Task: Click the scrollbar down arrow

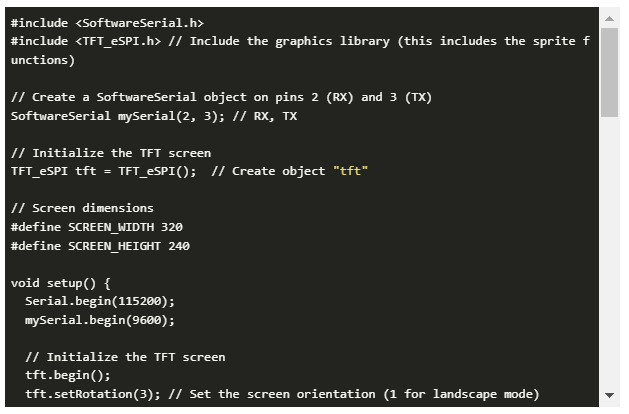Action: click(x=609, y=396)
